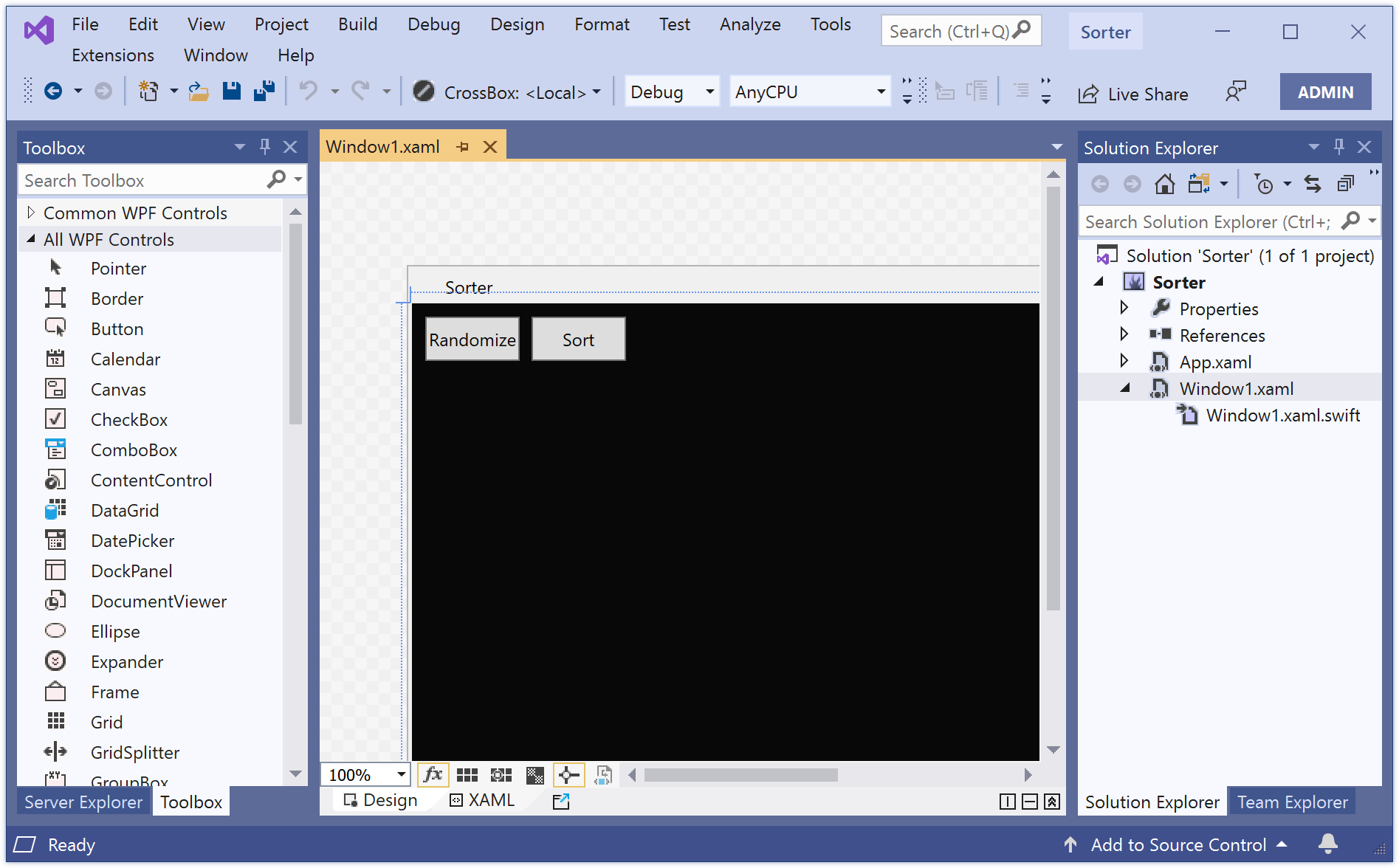Toggle artboard background checkerboard button
Screen dimensions: 1399x868
click(535, 775)
